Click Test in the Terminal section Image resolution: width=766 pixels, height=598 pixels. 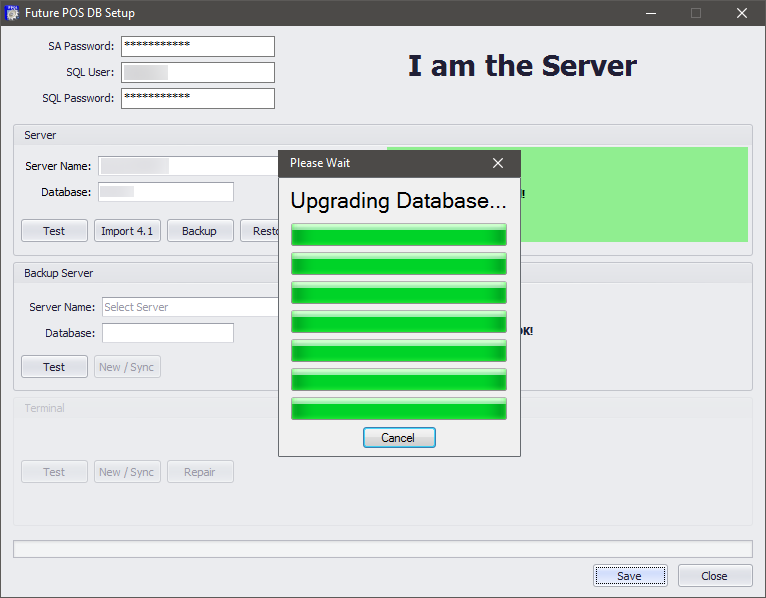click(x=54, y=471)
